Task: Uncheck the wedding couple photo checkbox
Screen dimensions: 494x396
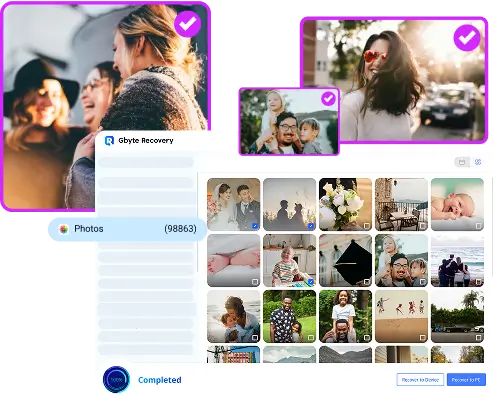Action: tap(255, 226)
